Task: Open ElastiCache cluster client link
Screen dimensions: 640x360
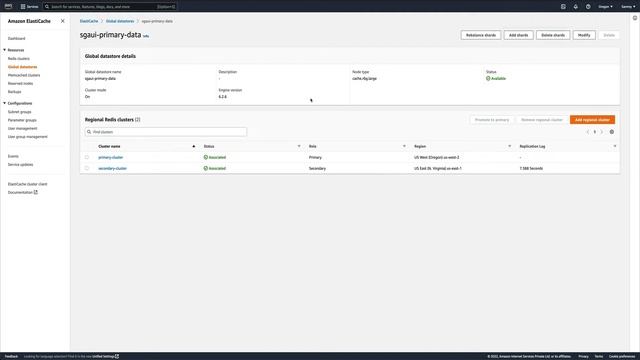Action: click(x=27, y=184)
